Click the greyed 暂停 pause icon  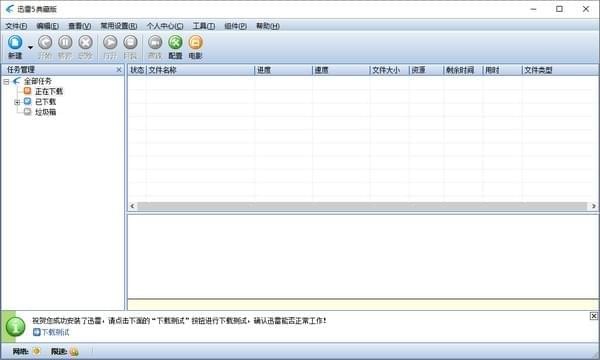[x=65, y=42]
